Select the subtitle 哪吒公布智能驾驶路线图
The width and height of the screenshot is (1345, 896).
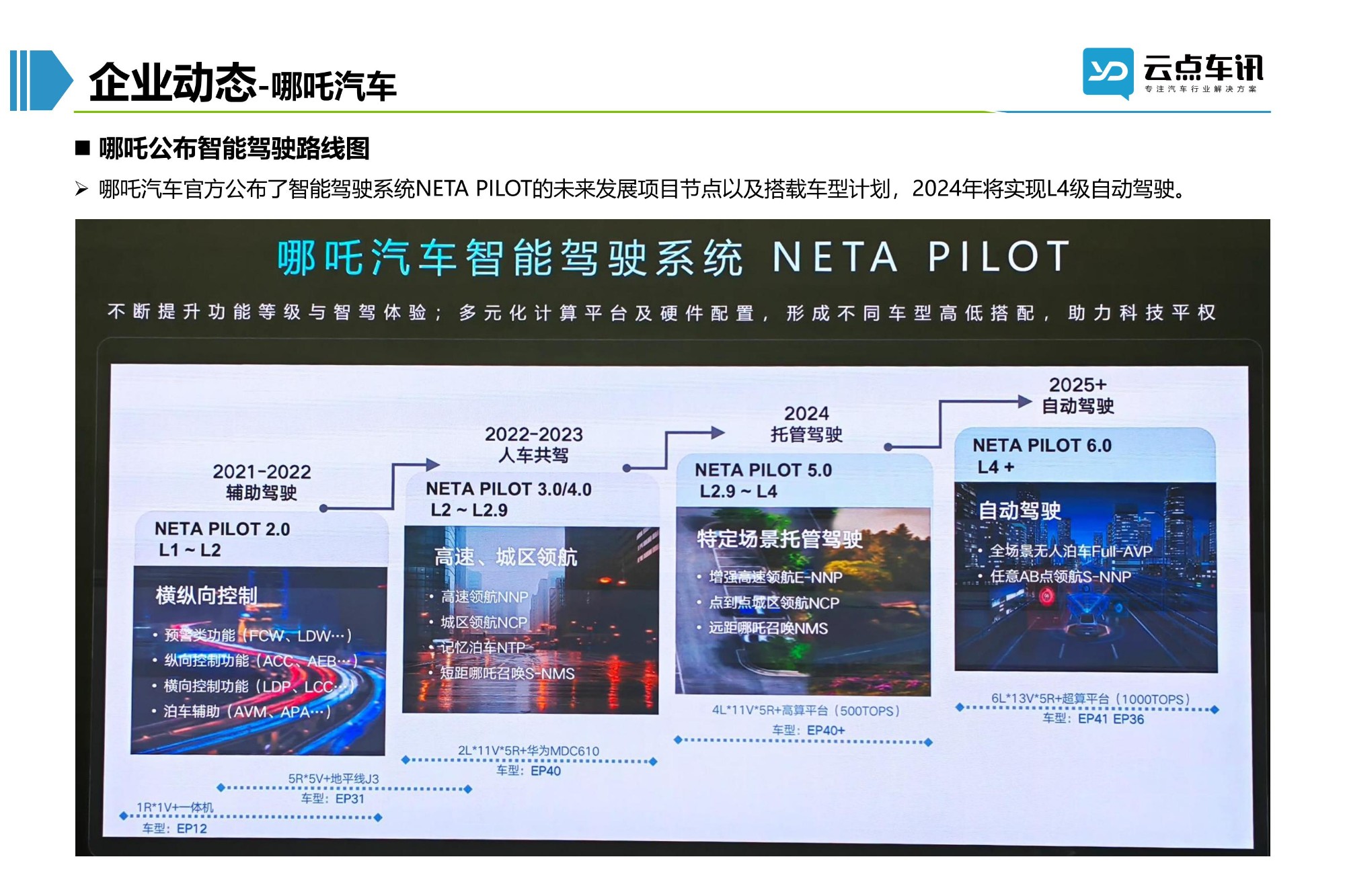point(234,149)
